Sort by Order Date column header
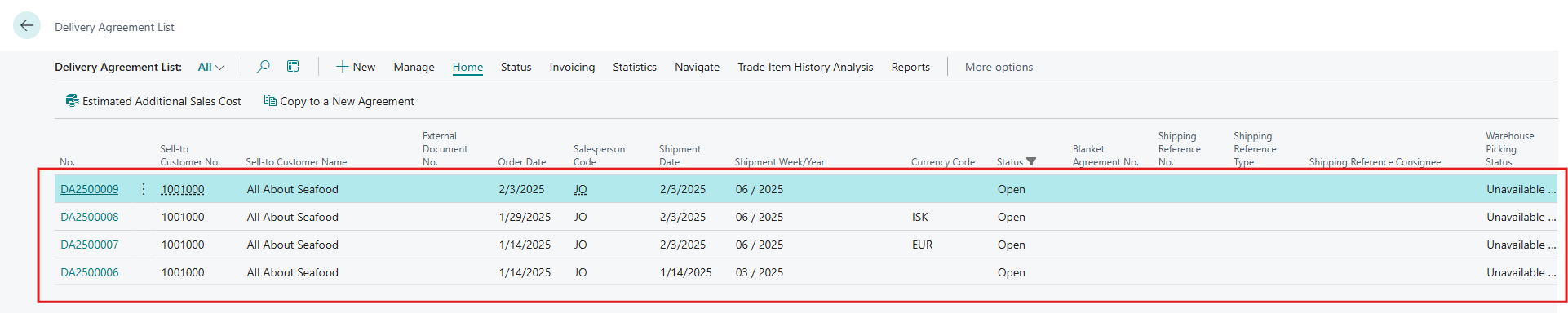 coord(522,161)
